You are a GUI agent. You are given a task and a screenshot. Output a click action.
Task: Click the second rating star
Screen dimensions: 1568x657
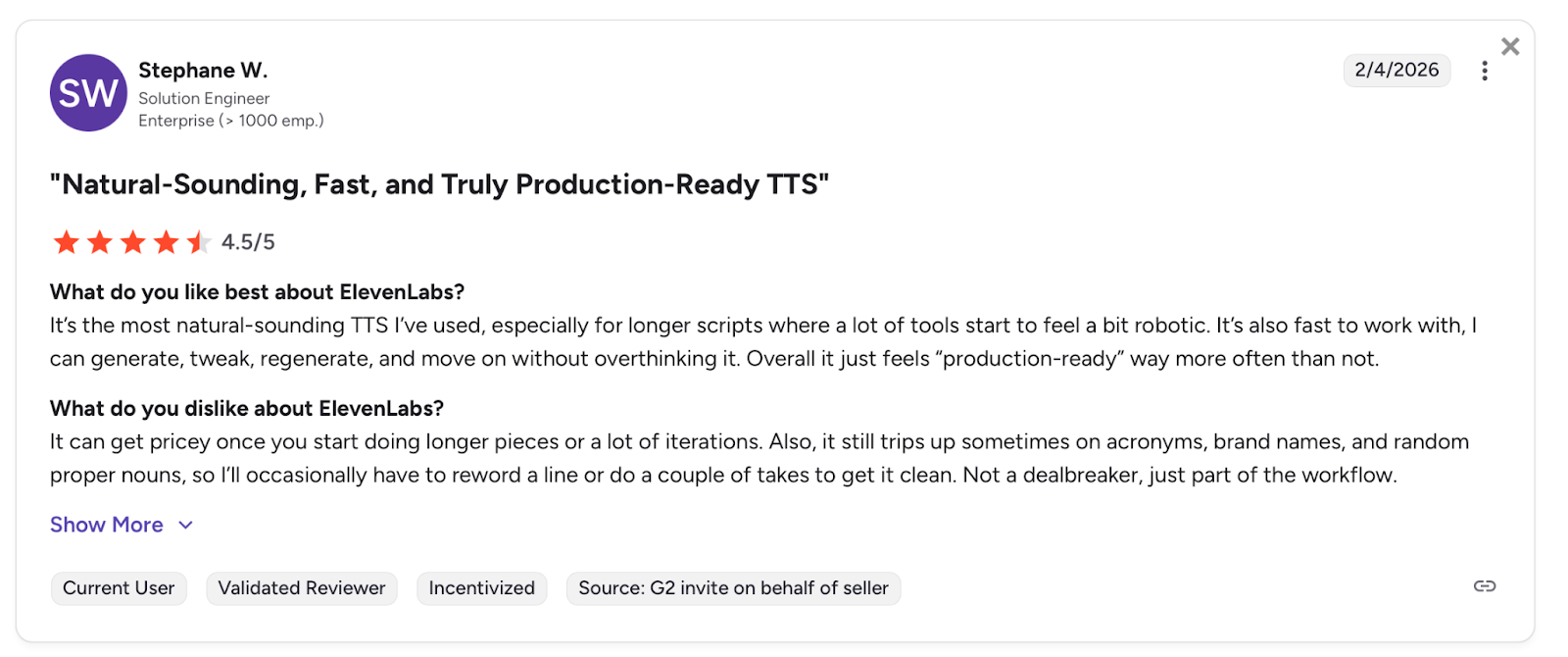click(x=100, y=242)
